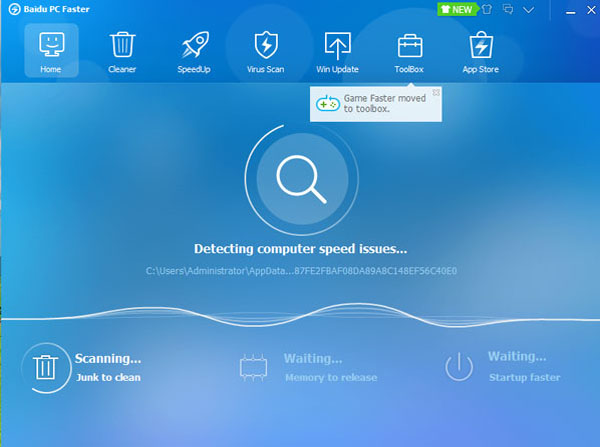Screen dimensions: 600x447
Task: Click the Startup faster power icon
Action: (x=458, y=367)
